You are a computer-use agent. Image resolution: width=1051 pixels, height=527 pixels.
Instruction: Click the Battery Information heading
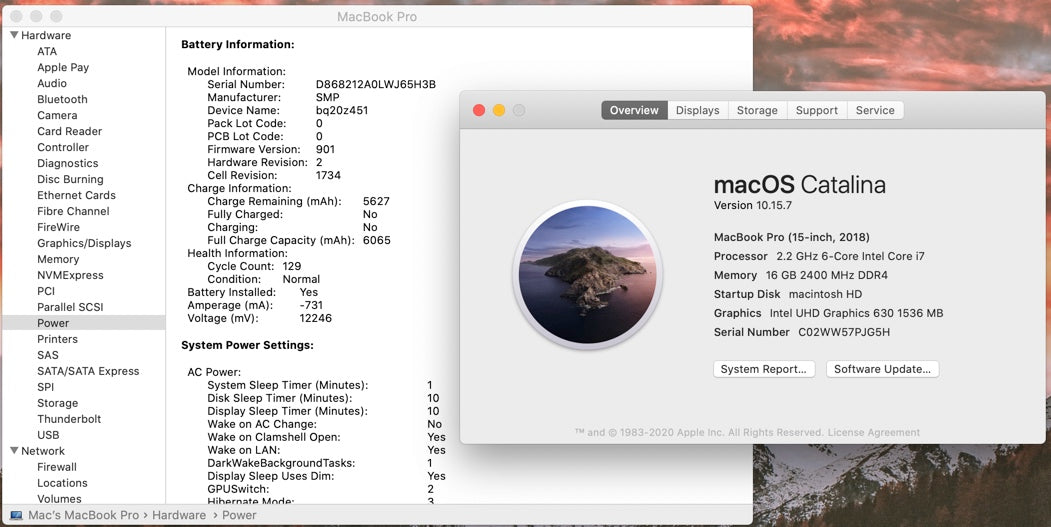pos(238,44)
